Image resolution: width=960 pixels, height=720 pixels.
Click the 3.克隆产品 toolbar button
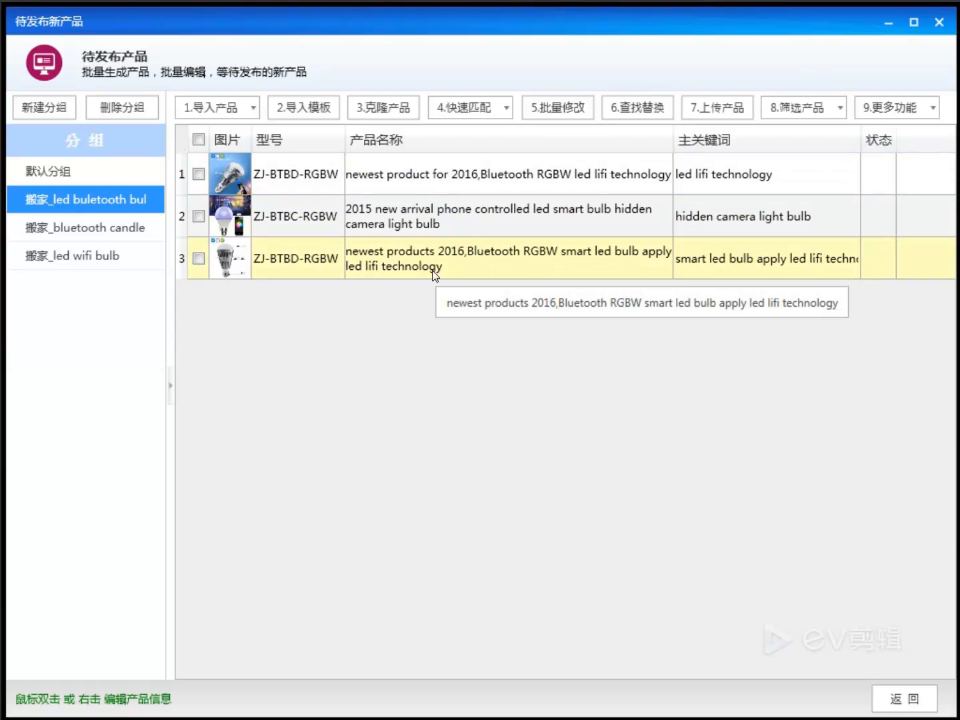(383, 108)
